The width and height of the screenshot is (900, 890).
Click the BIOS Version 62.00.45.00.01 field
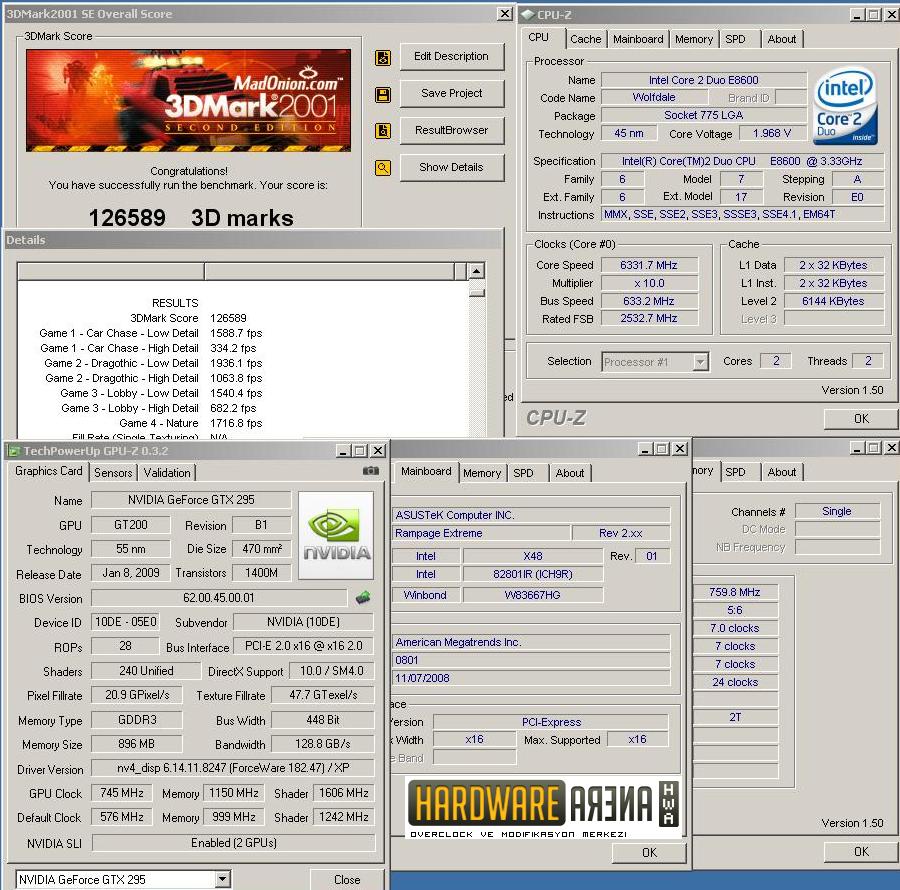tap(219, 597)
